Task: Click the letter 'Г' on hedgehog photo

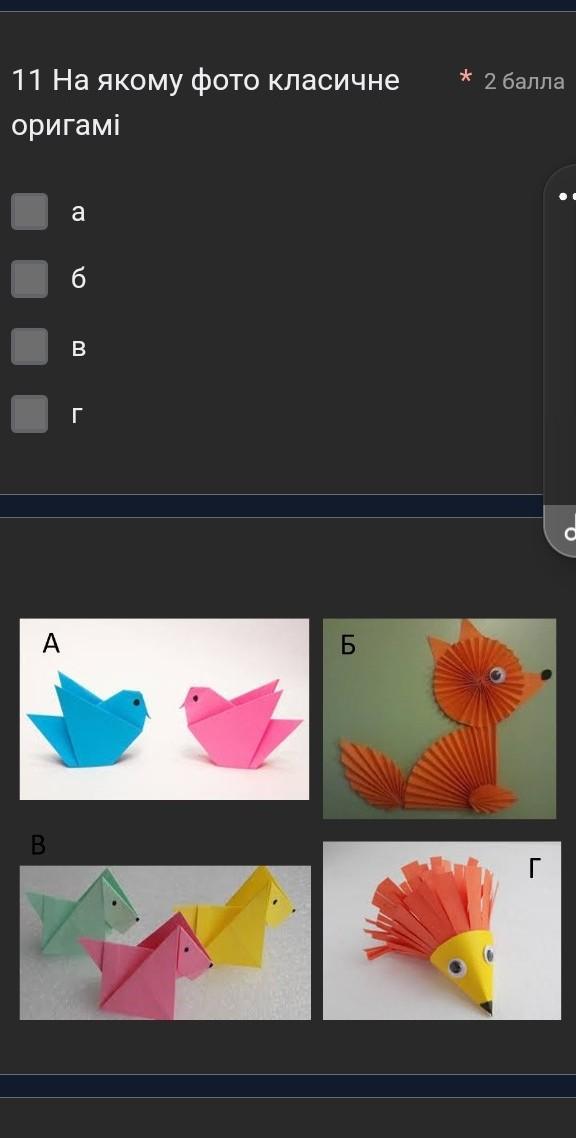Action: pos(534,867)
